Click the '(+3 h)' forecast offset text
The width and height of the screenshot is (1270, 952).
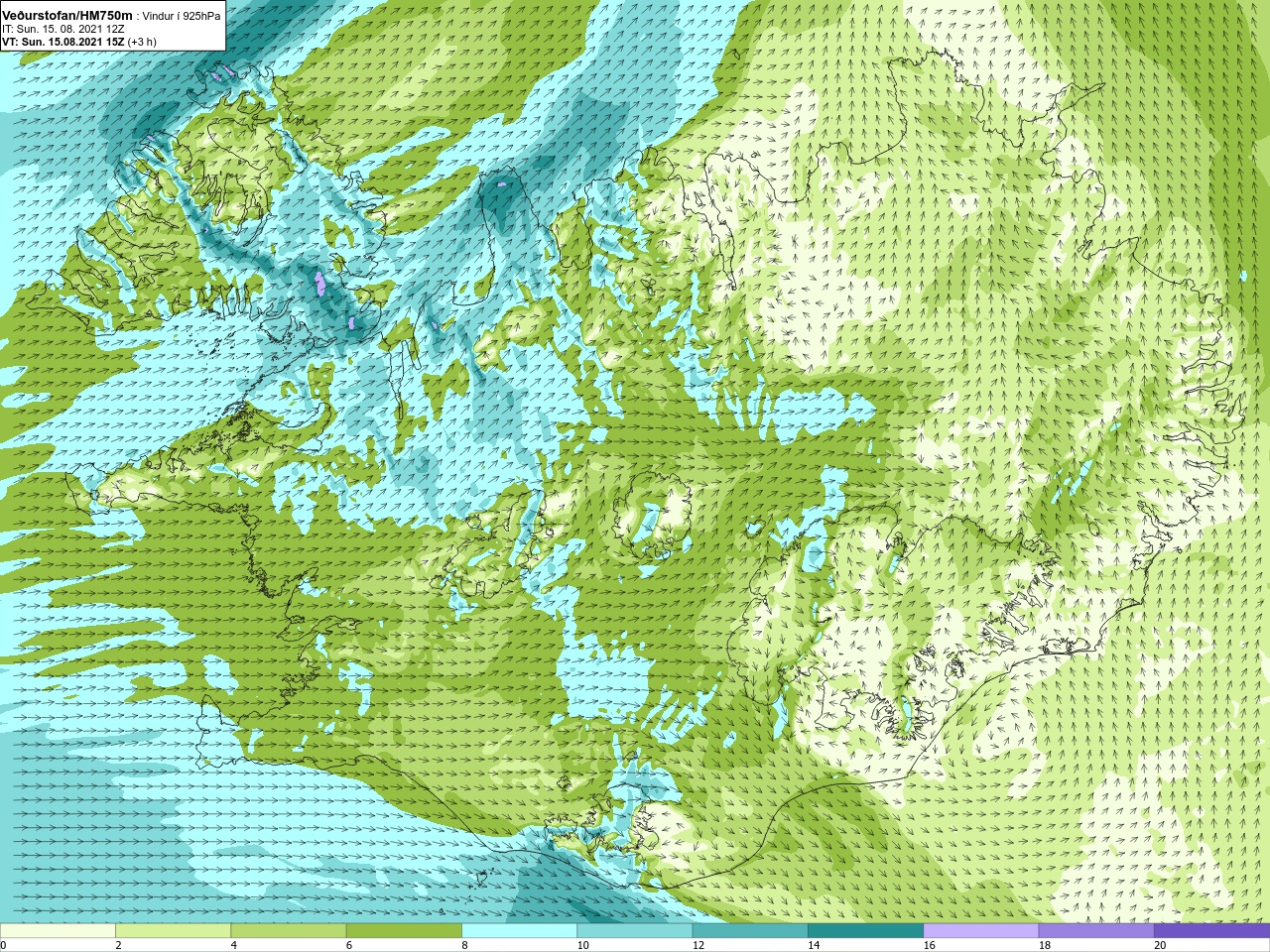142,42
